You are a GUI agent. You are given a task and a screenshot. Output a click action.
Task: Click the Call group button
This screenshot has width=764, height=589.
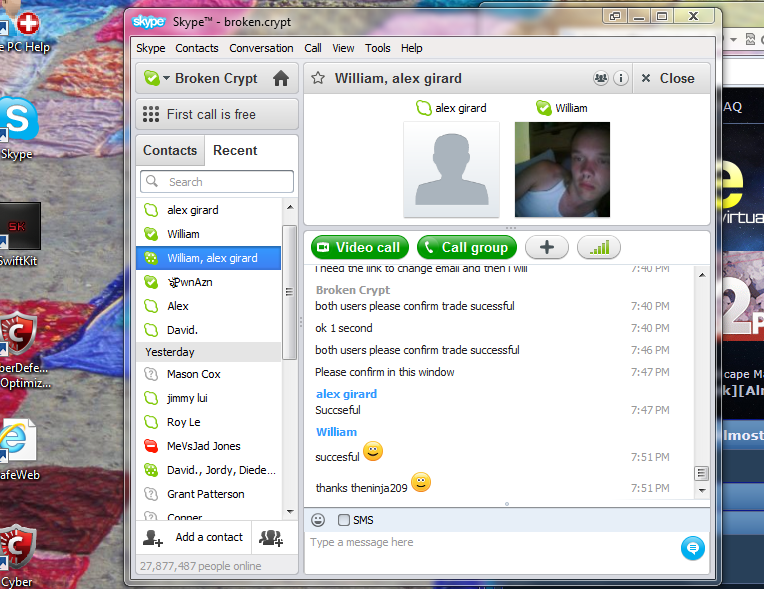[x=467, y=247]
